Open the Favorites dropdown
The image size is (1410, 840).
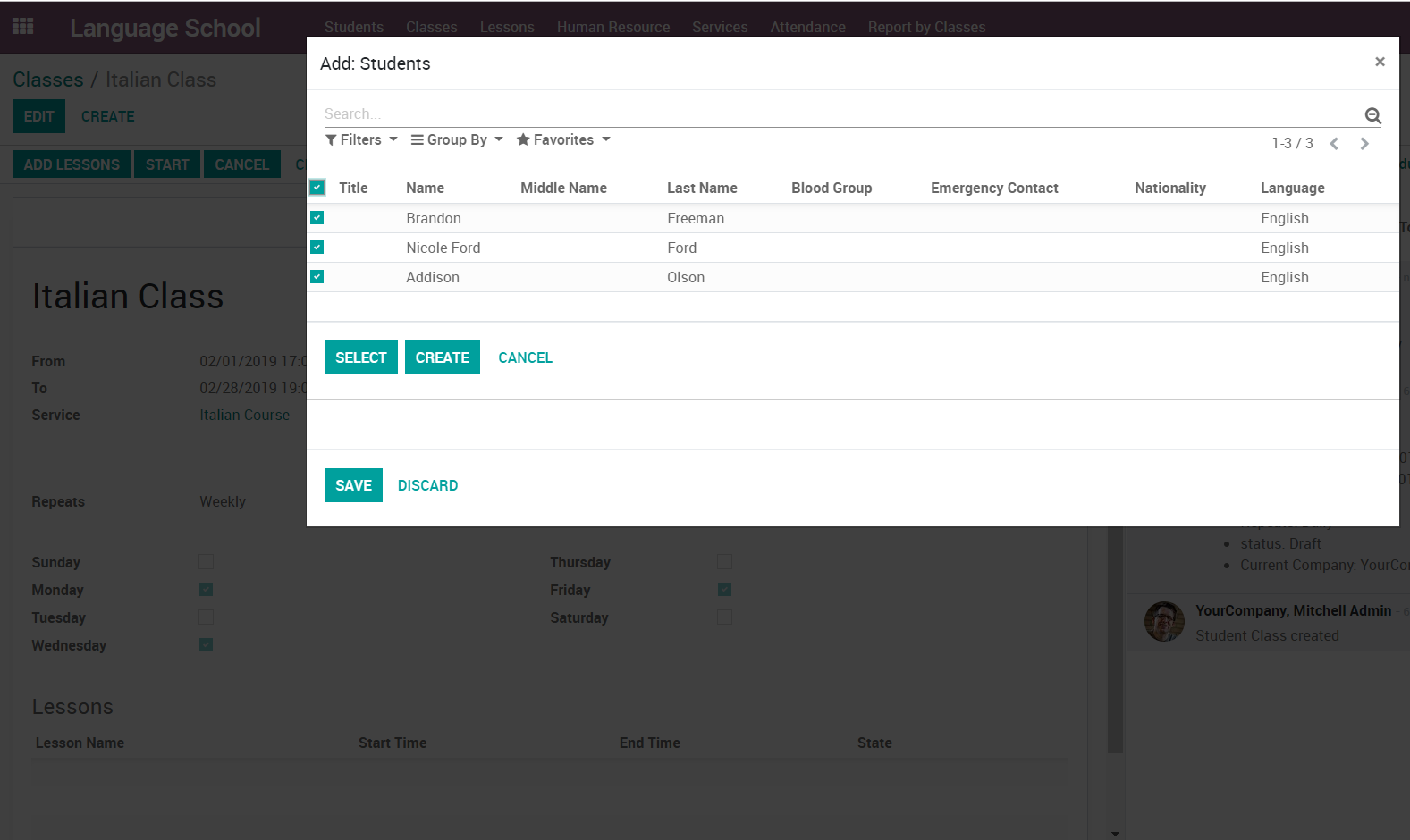pyautogui.click(x=563, y=140)
